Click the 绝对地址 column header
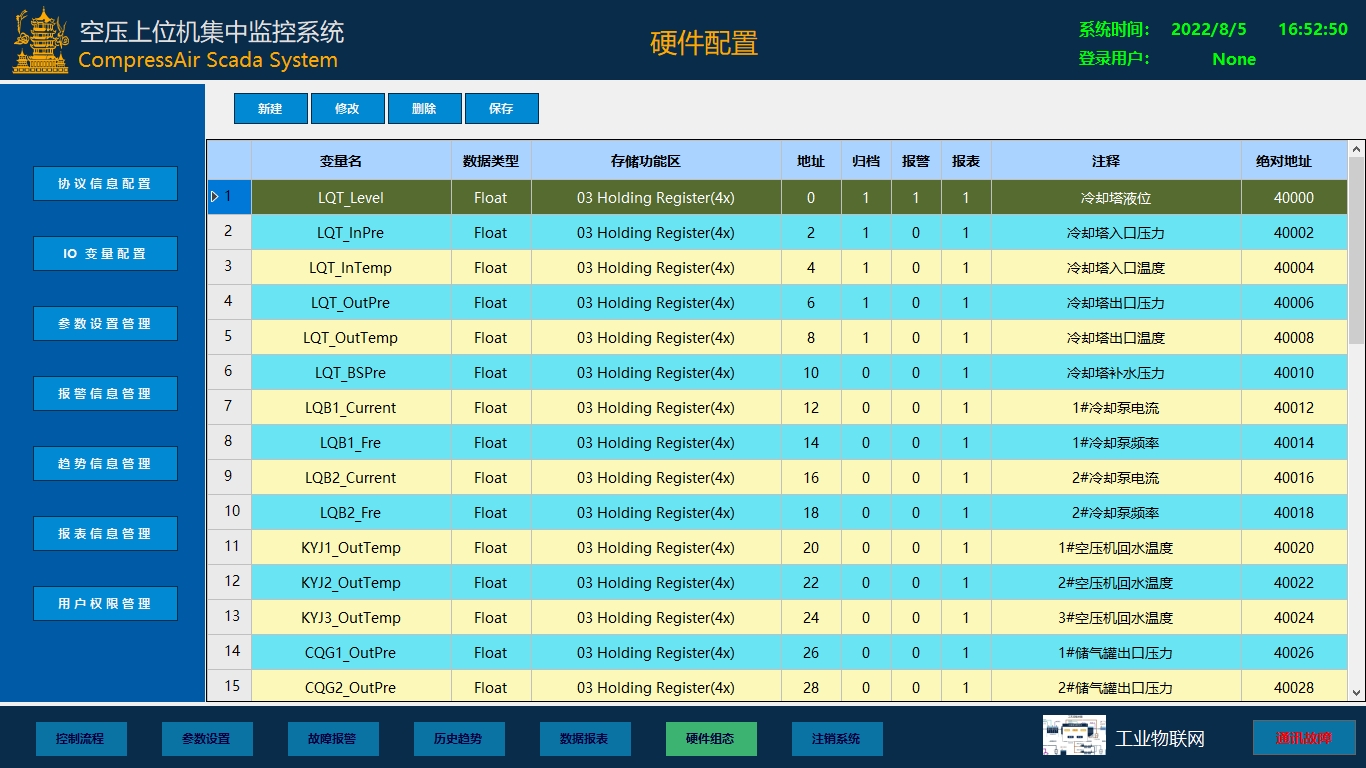Viewport: 1366px width, 768px height. point(1294,160)
